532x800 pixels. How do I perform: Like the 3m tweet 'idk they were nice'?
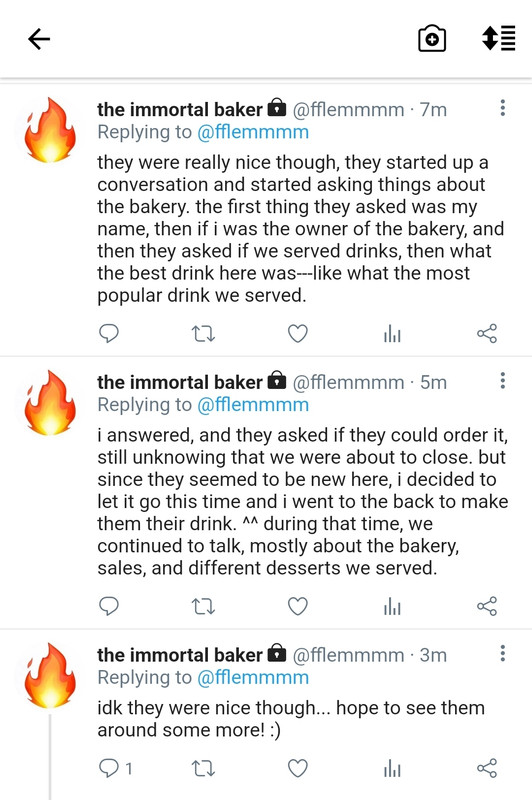(298, 768)
